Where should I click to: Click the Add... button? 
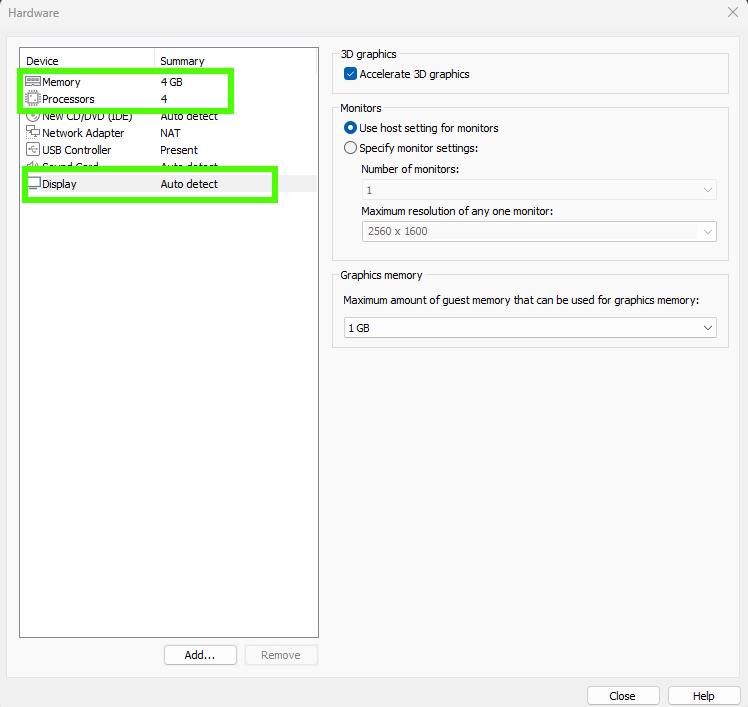pyautogui.click(x=200, y=655)
